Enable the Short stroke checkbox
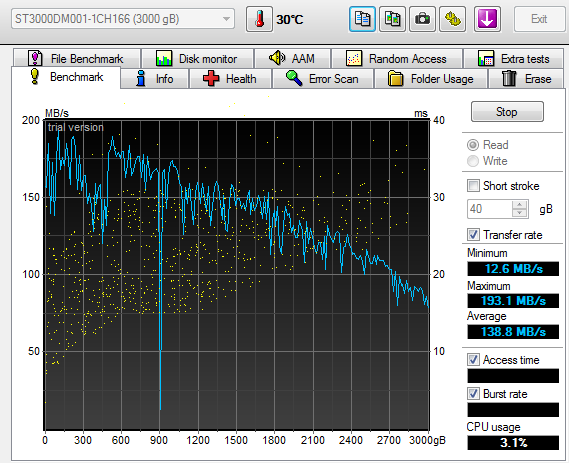The image size is (569, 463). coord(473,185)
